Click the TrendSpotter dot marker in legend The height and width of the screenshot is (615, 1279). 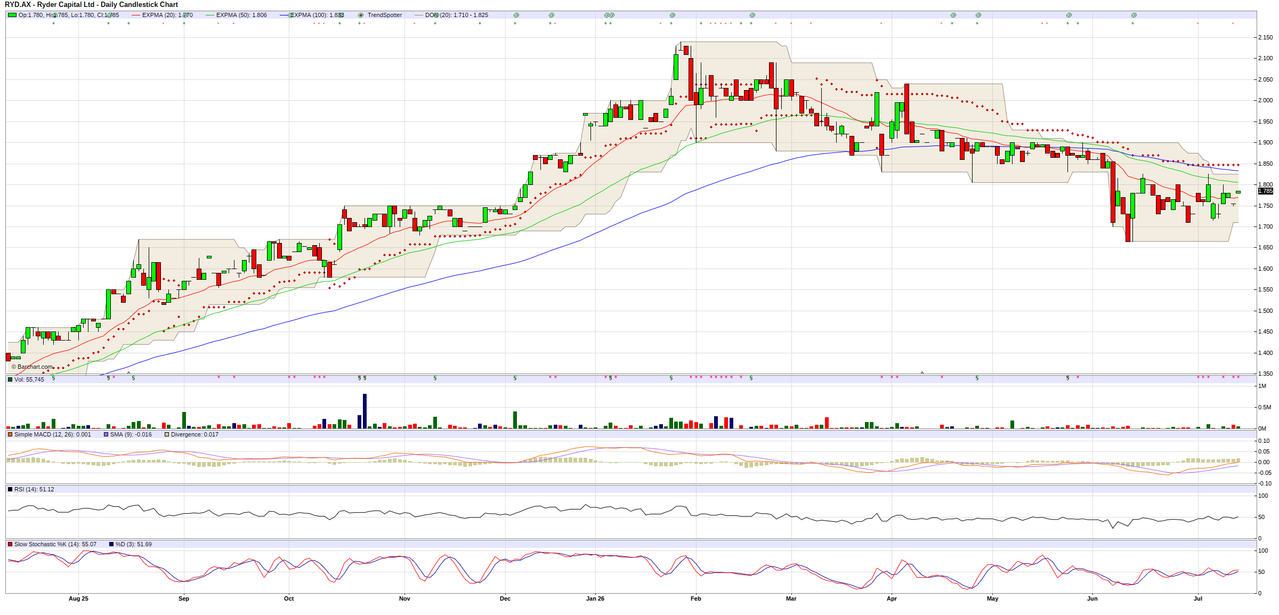(361, 15)
